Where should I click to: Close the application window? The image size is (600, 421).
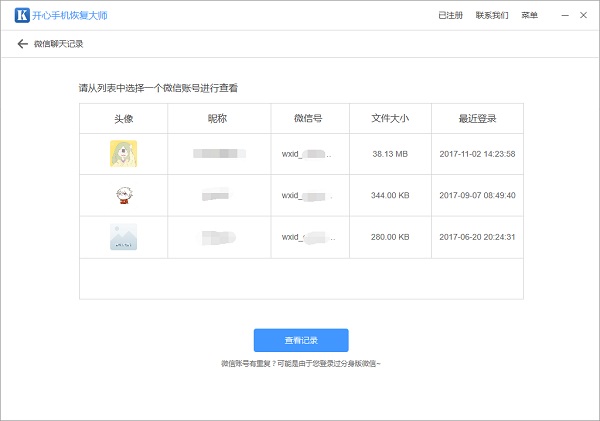(583, 15)
